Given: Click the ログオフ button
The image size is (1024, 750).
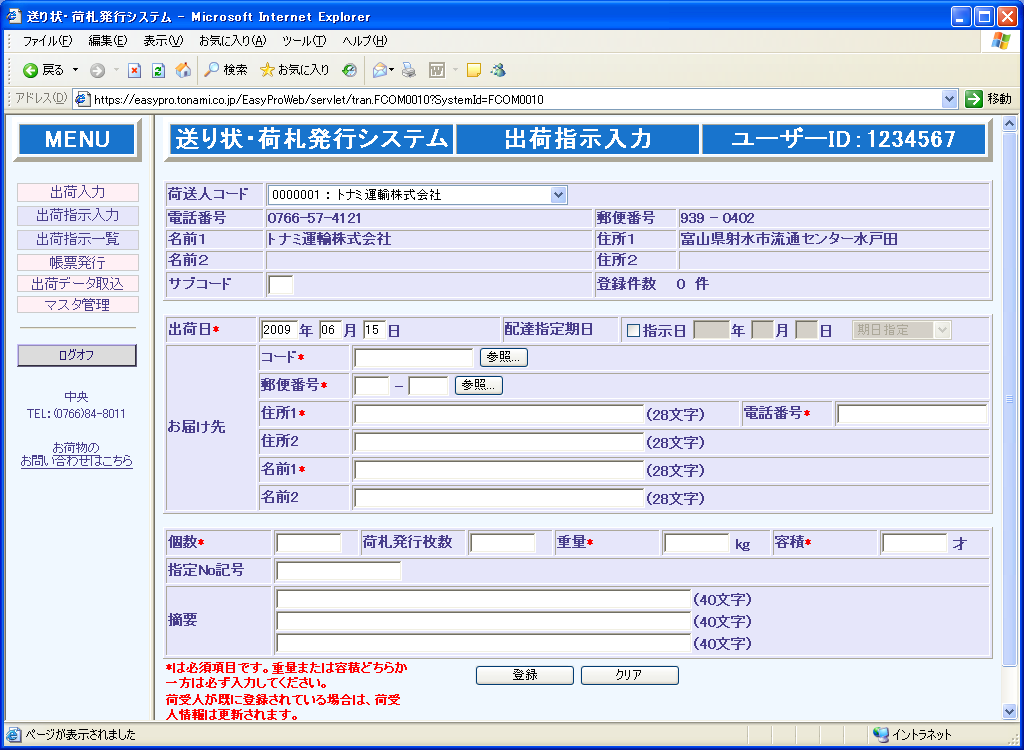Looking at the screenshot, I should pos(77,355).
